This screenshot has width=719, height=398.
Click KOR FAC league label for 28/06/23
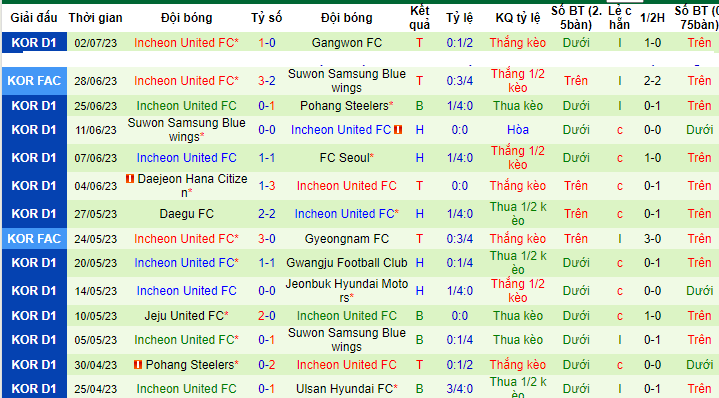coord(34,81)
